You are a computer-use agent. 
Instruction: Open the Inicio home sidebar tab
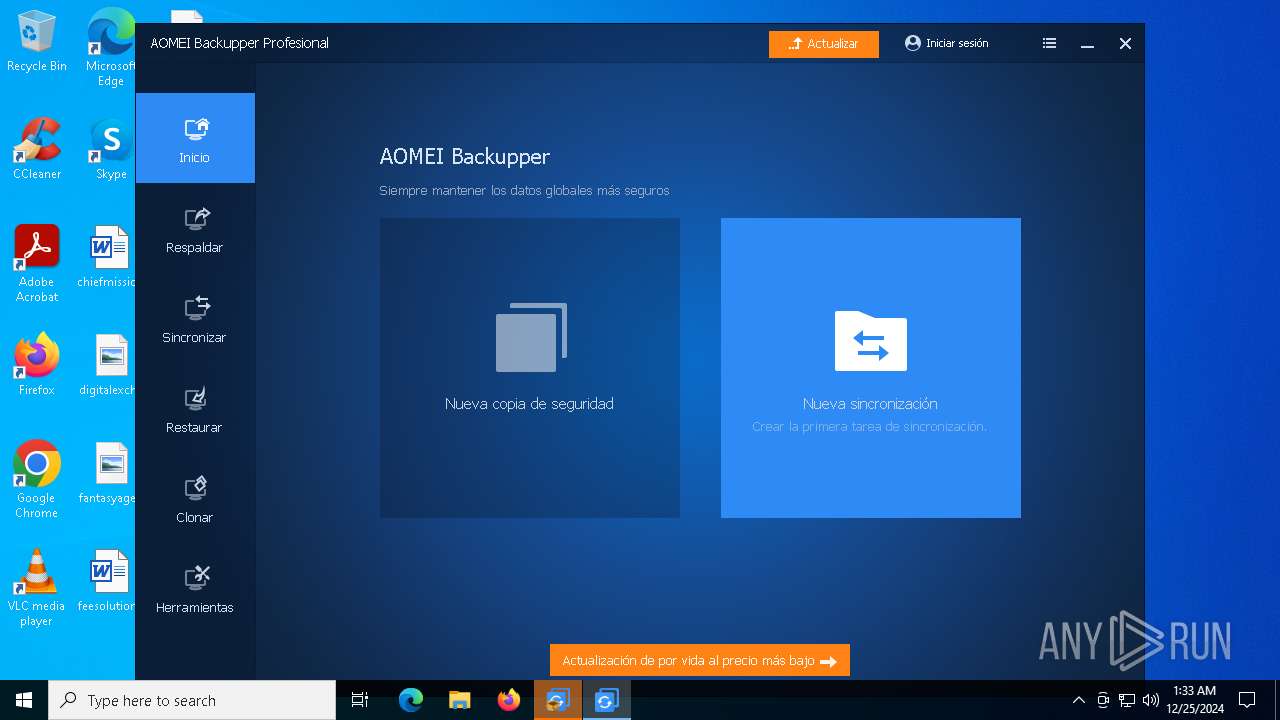pos(195,138)
